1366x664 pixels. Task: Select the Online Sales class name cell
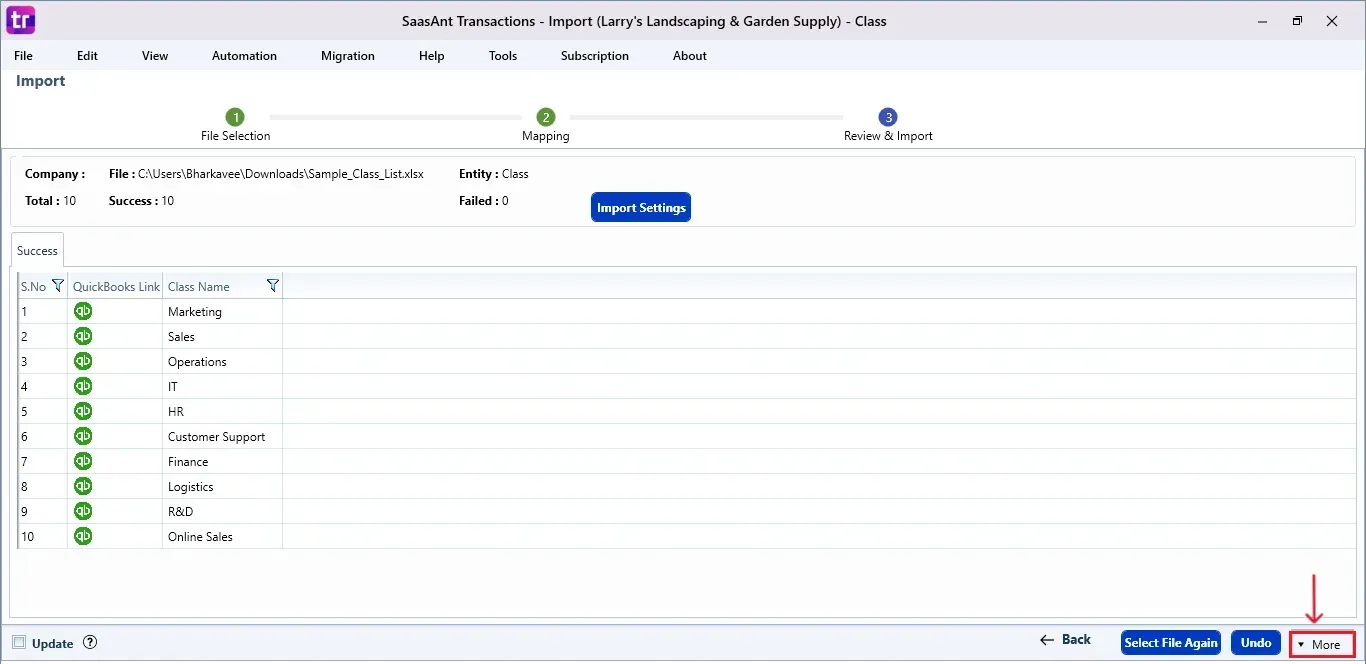[223, 536]
